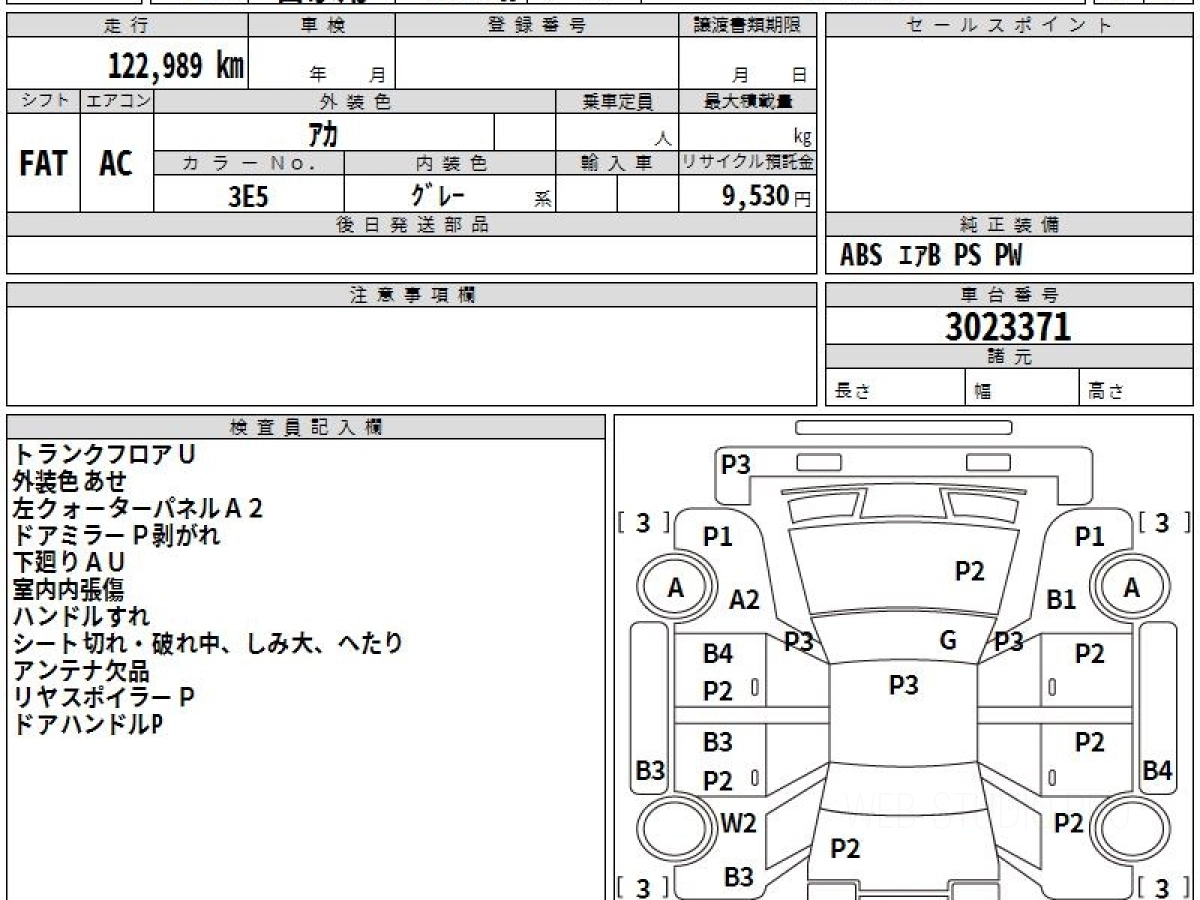
Task: Select the 輸入車 header cell
Action: tap(617, 163)
